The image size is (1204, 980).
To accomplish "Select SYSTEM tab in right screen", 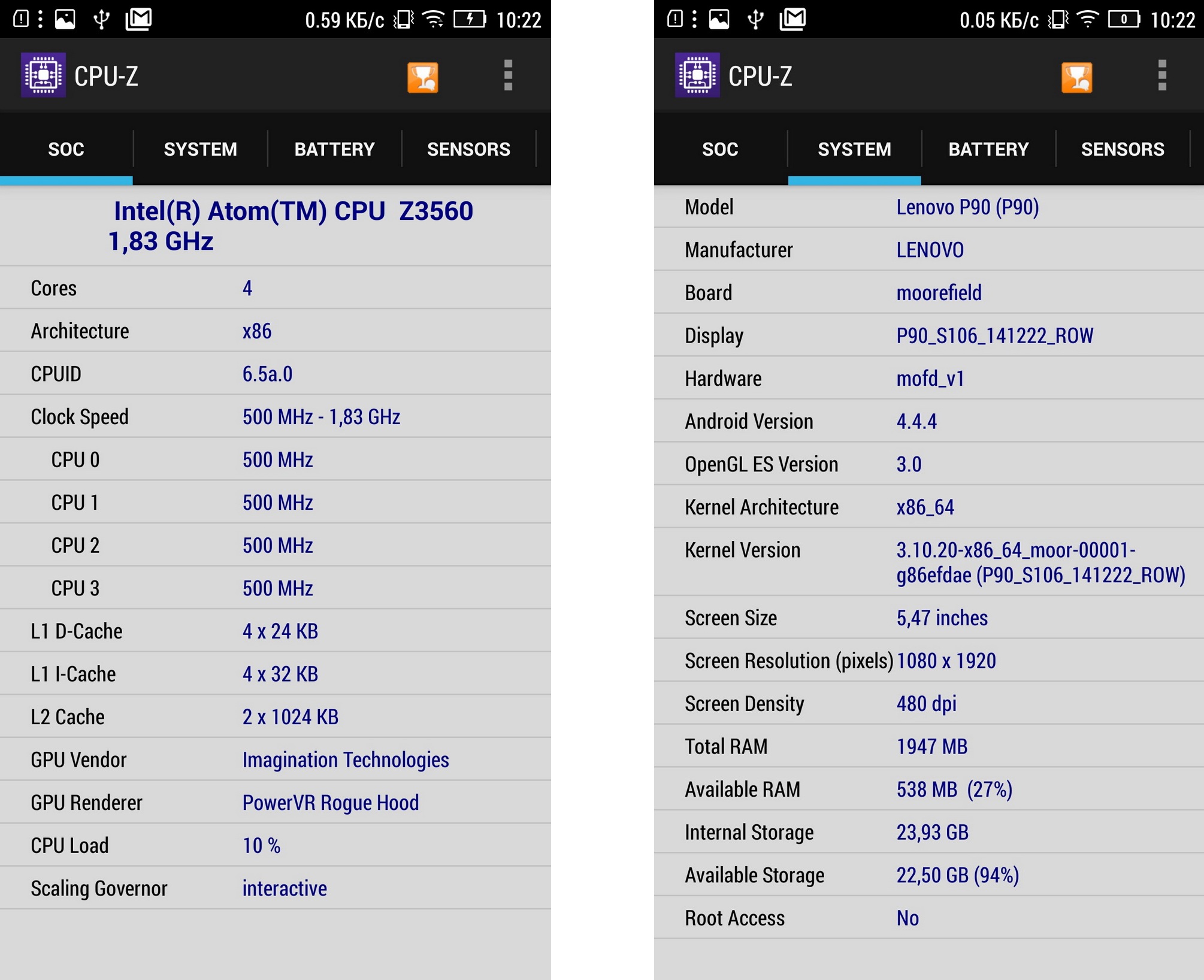I will pos(854,149).
